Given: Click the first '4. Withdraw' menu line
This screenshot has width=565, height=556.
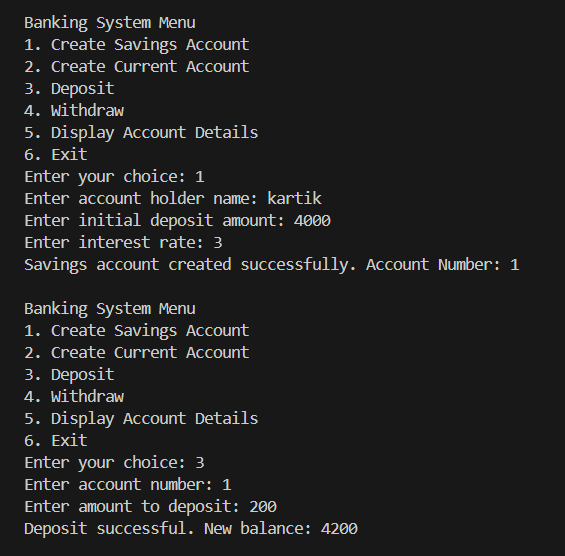Looking at the screenshot, I should click(74, 111).
